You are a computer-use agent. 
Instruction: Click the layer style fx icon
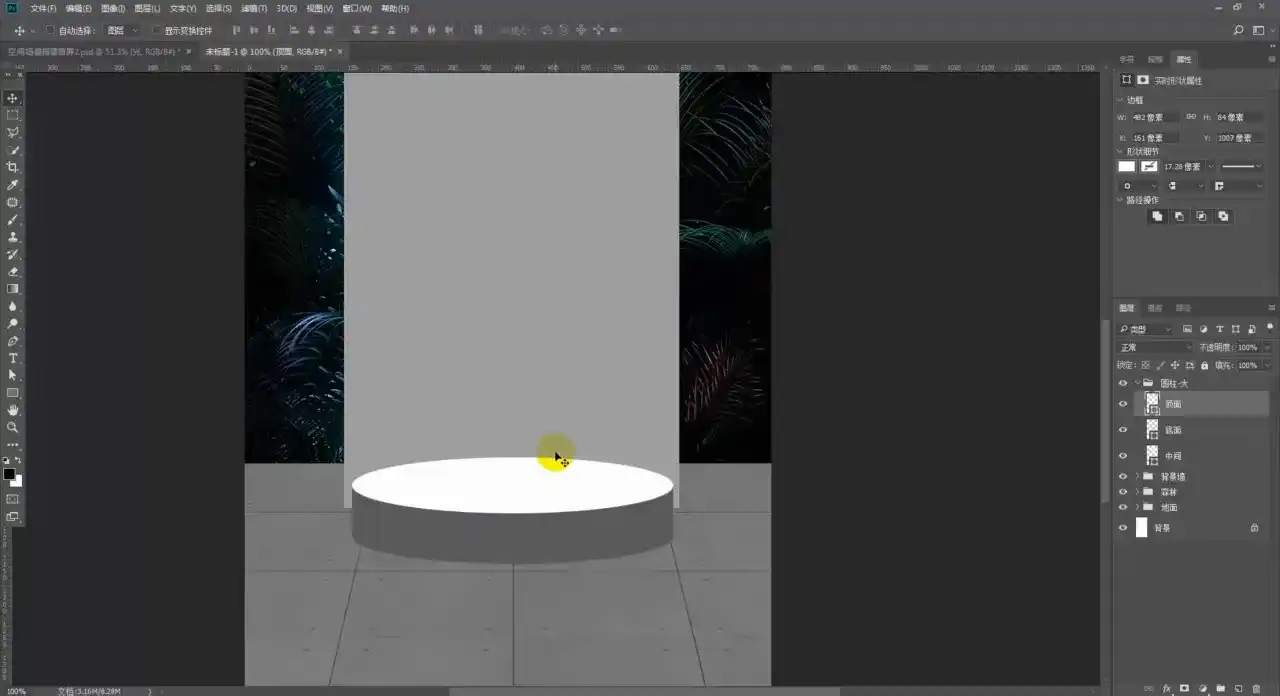[1166, 689]
